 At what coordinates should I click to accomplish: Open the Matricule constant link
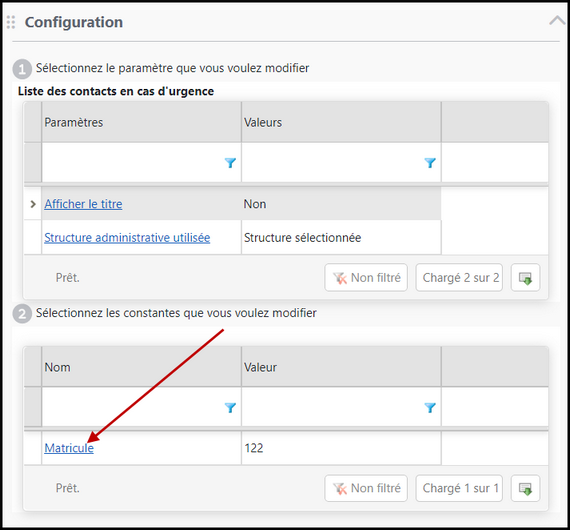[69, 448]
